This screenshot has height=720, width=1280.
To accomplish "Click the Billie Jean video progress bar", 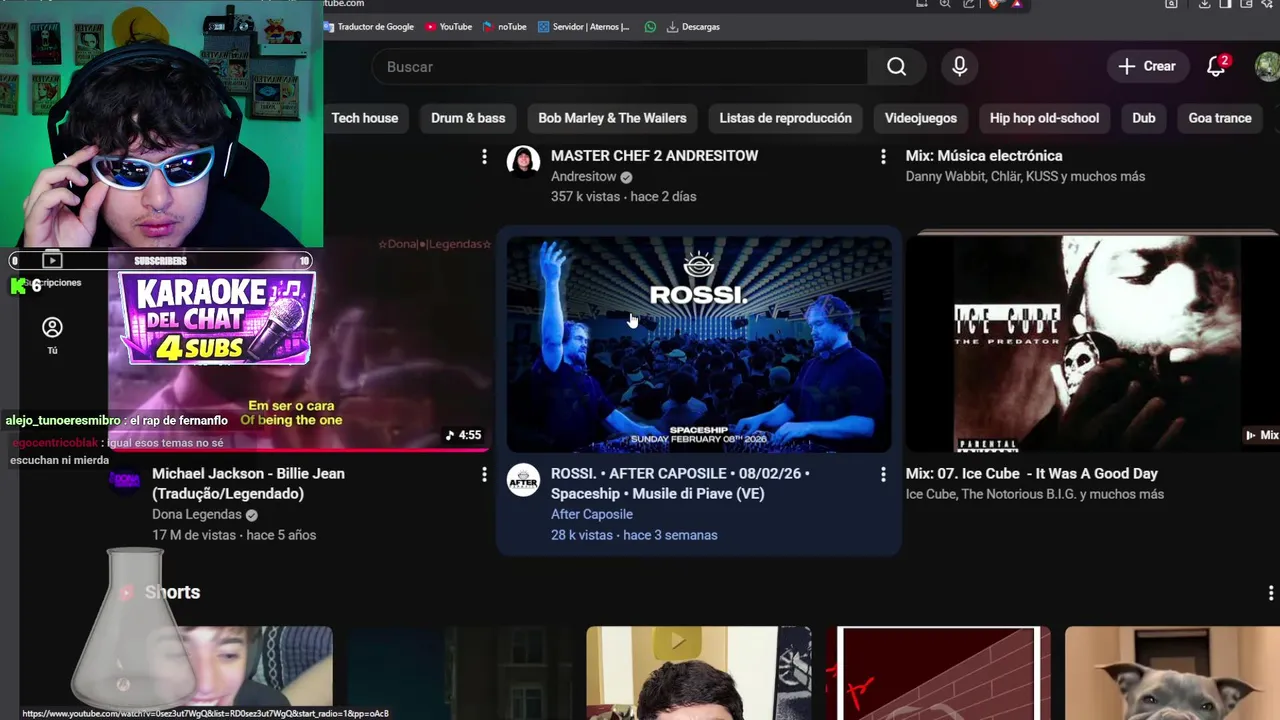I will tap(300, 450).
